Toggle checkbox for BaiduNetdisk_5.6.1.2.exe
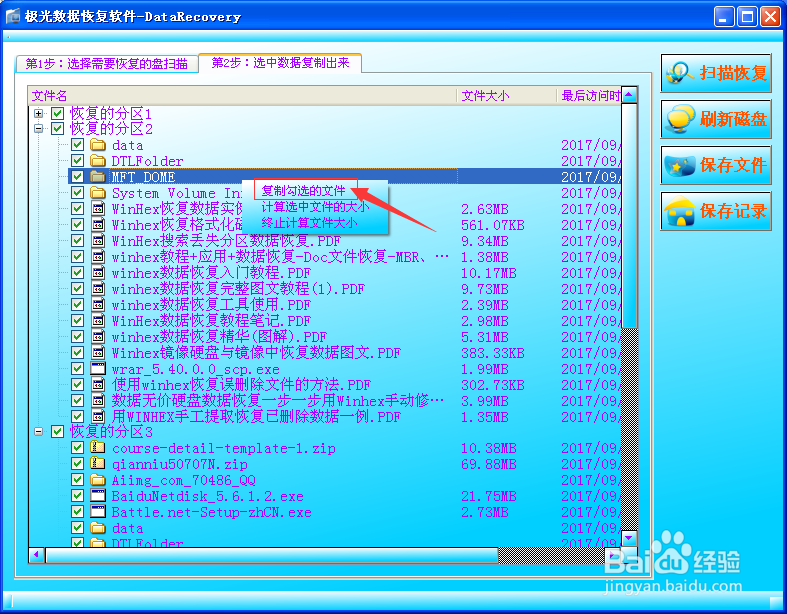Screen dimensions: 787x614 (77, 496)
